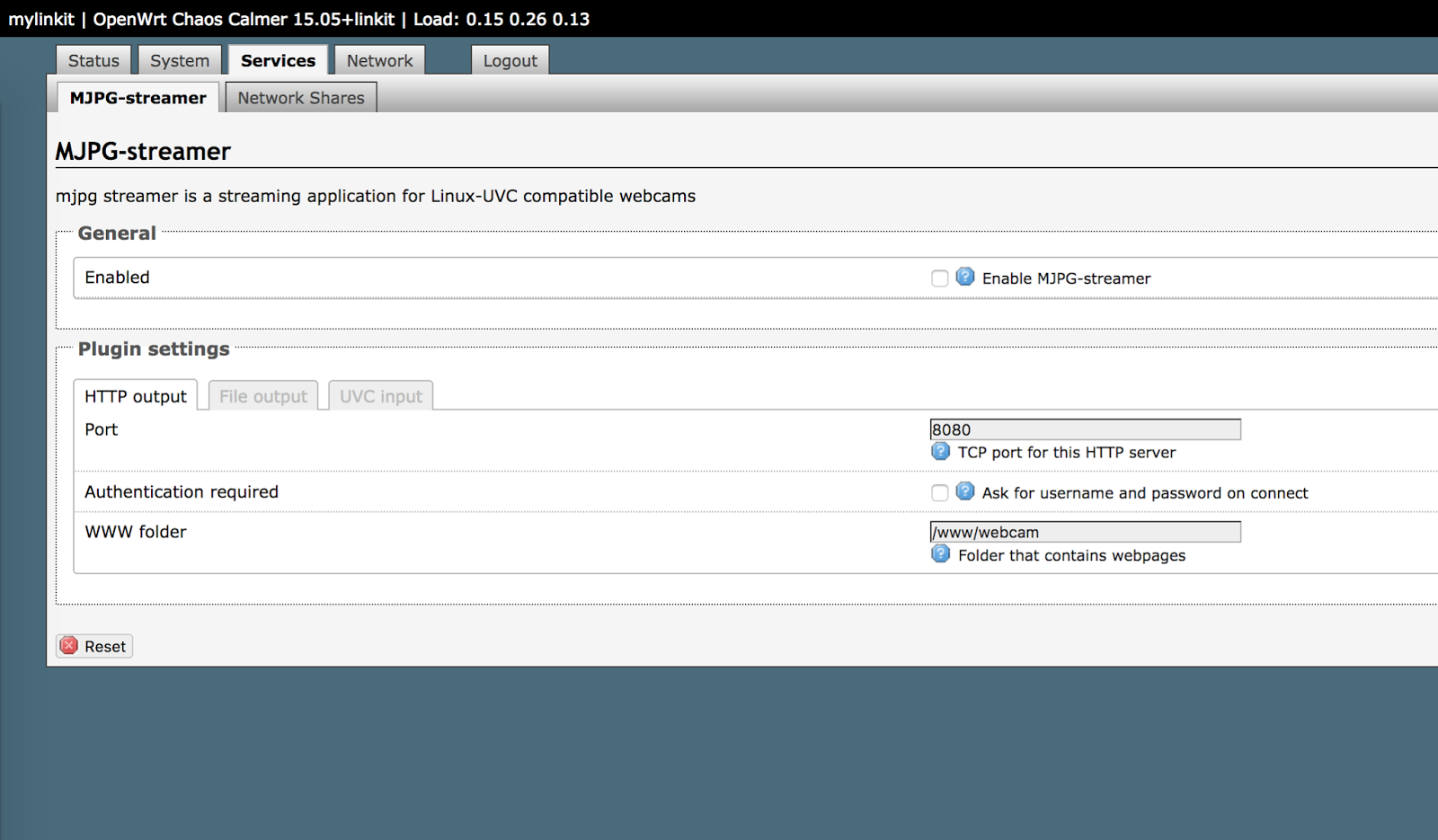Screen dimensions: 1438x840
Task: Click the TCP port for this HTTP server text
Action: pos(1067,452)
